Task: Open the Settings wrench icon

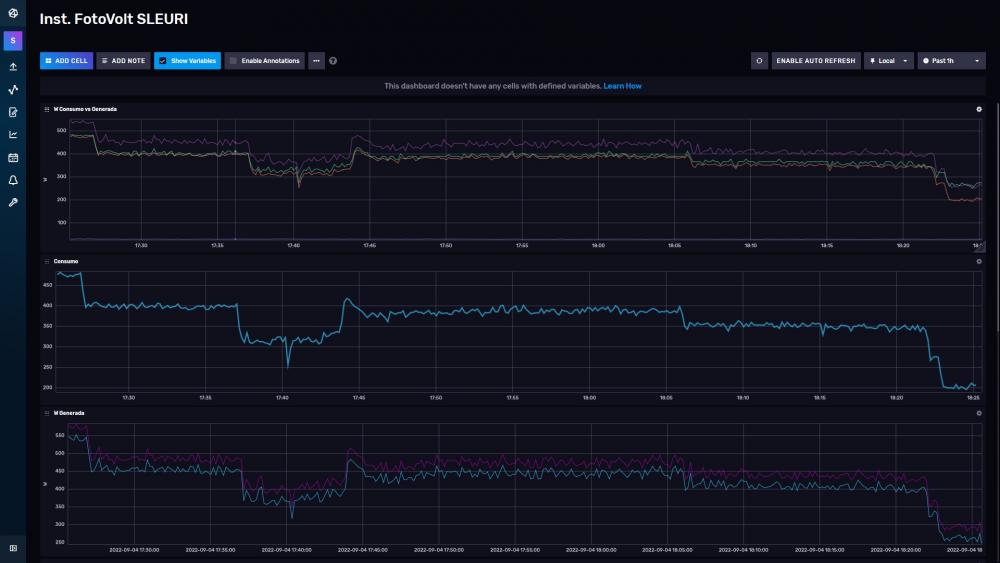Action: tap(13, 203)
